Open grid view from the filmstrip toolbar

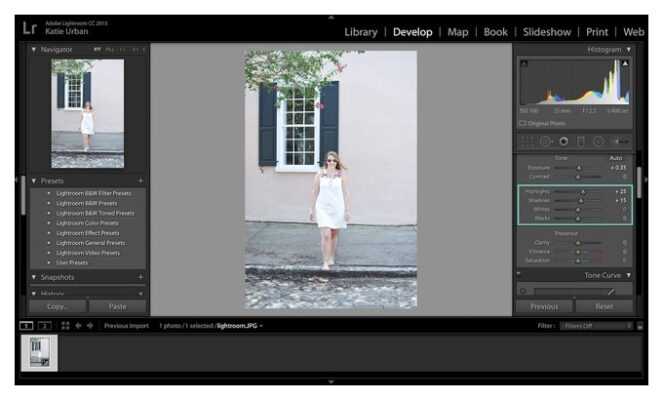65,326
